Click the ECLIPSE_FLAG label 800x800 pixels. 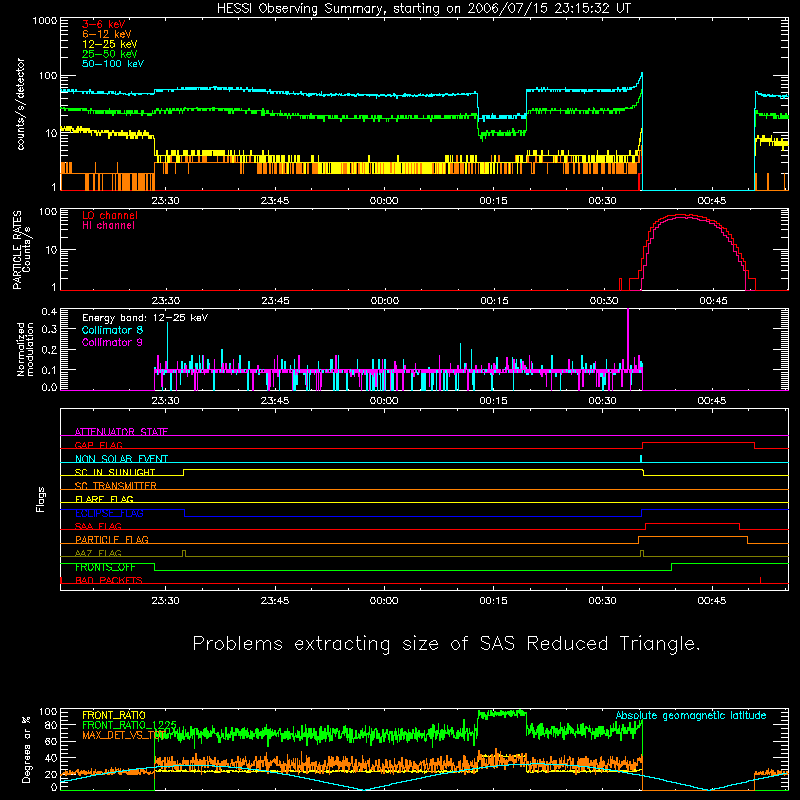click(109, 513)
